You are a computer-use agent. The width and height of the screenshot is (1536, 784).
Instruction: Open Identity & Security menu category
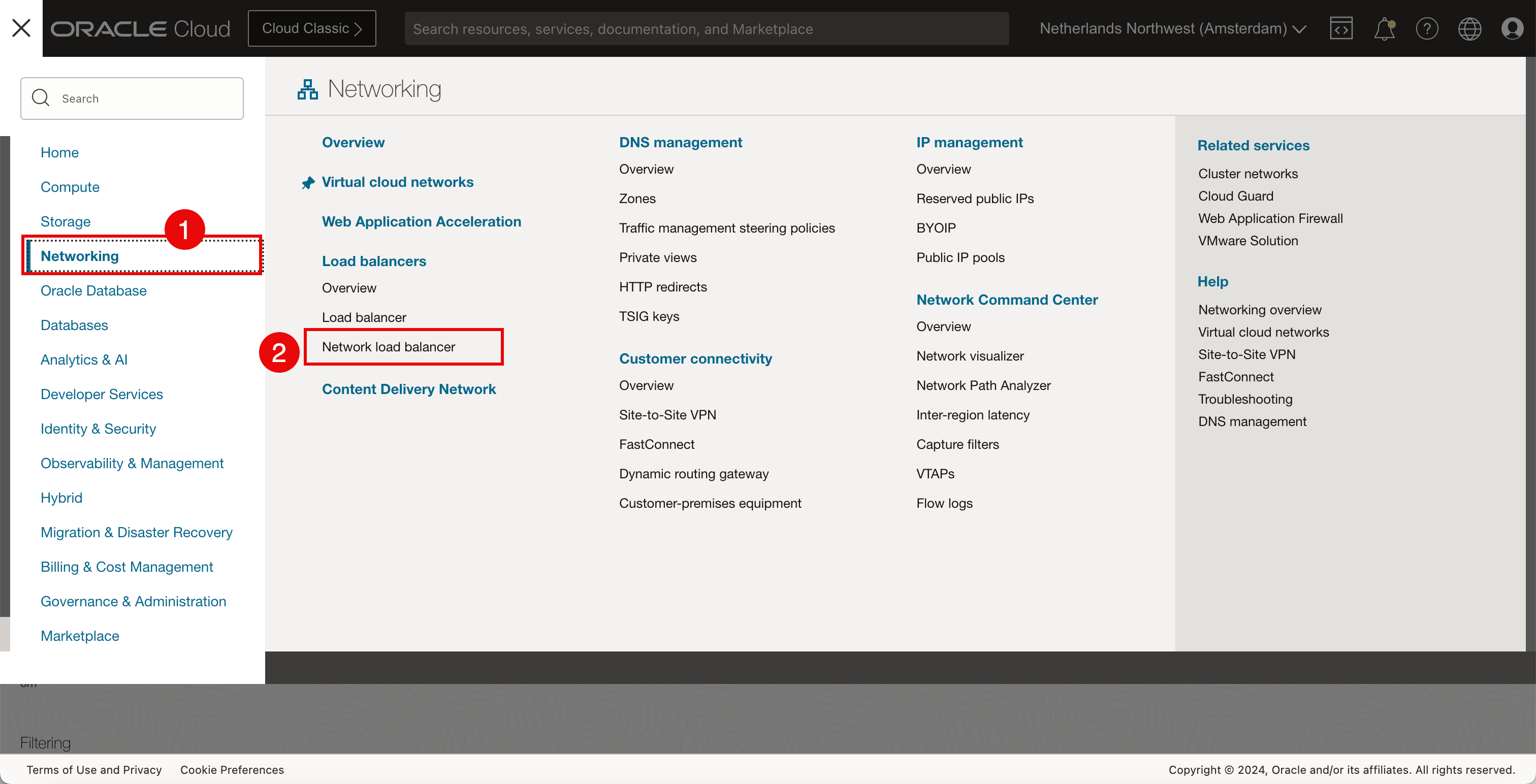tap(98, 429)
